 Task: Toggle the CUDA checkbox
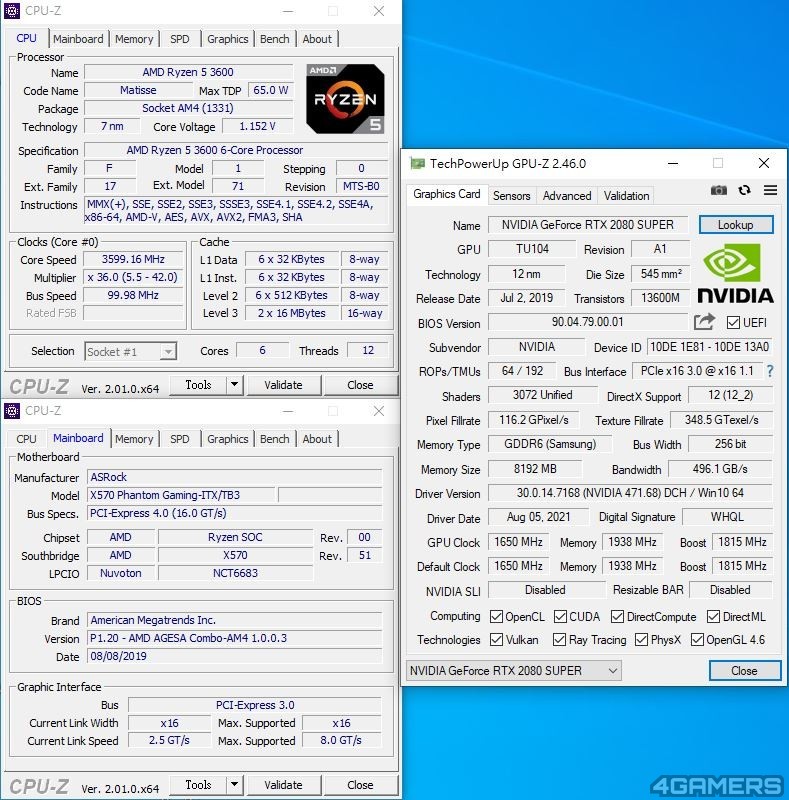click(560, 616)
